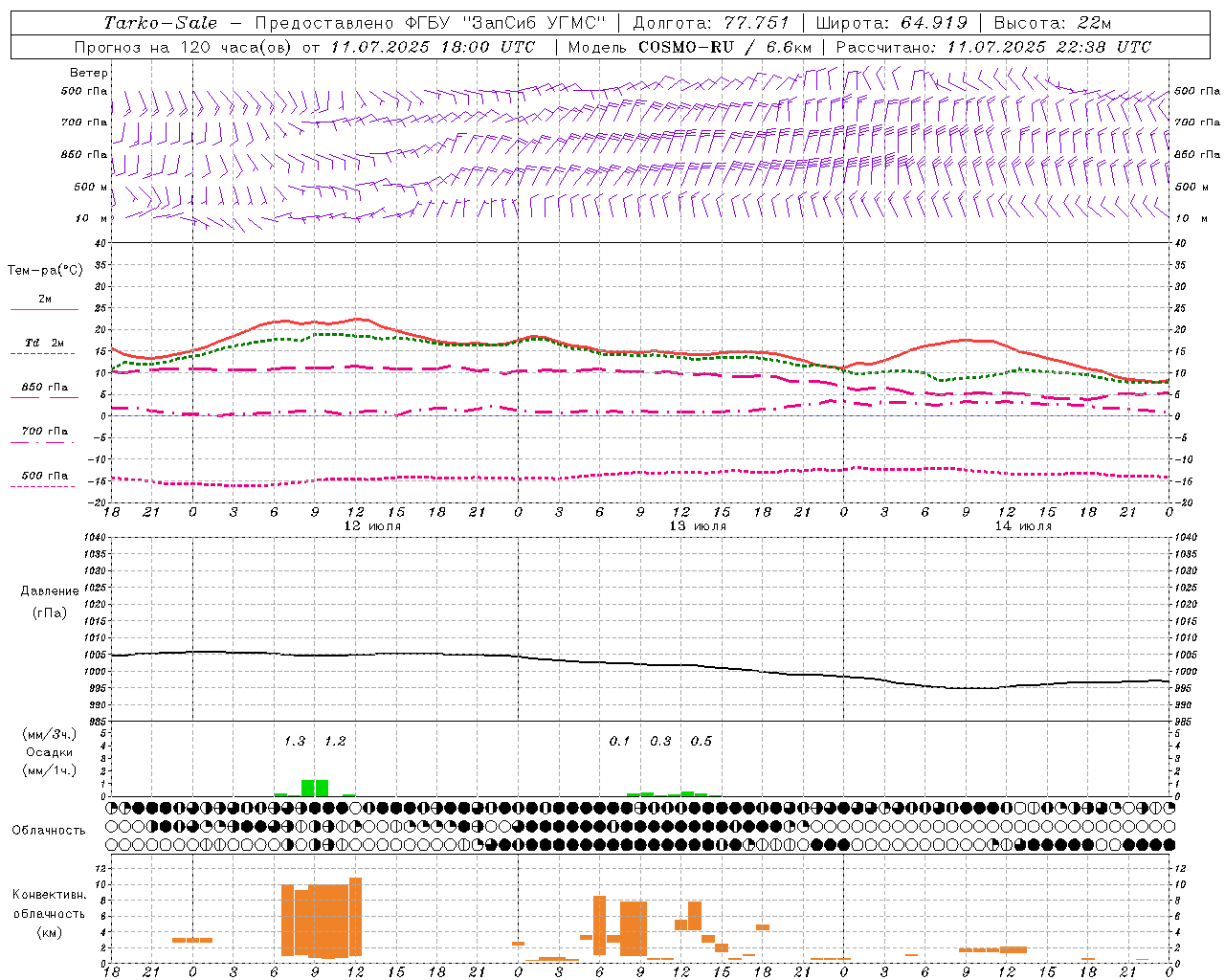The image size is (1225, 980).
Task: Click the latitude value Широта: 64.919
Action: [892, 23]
